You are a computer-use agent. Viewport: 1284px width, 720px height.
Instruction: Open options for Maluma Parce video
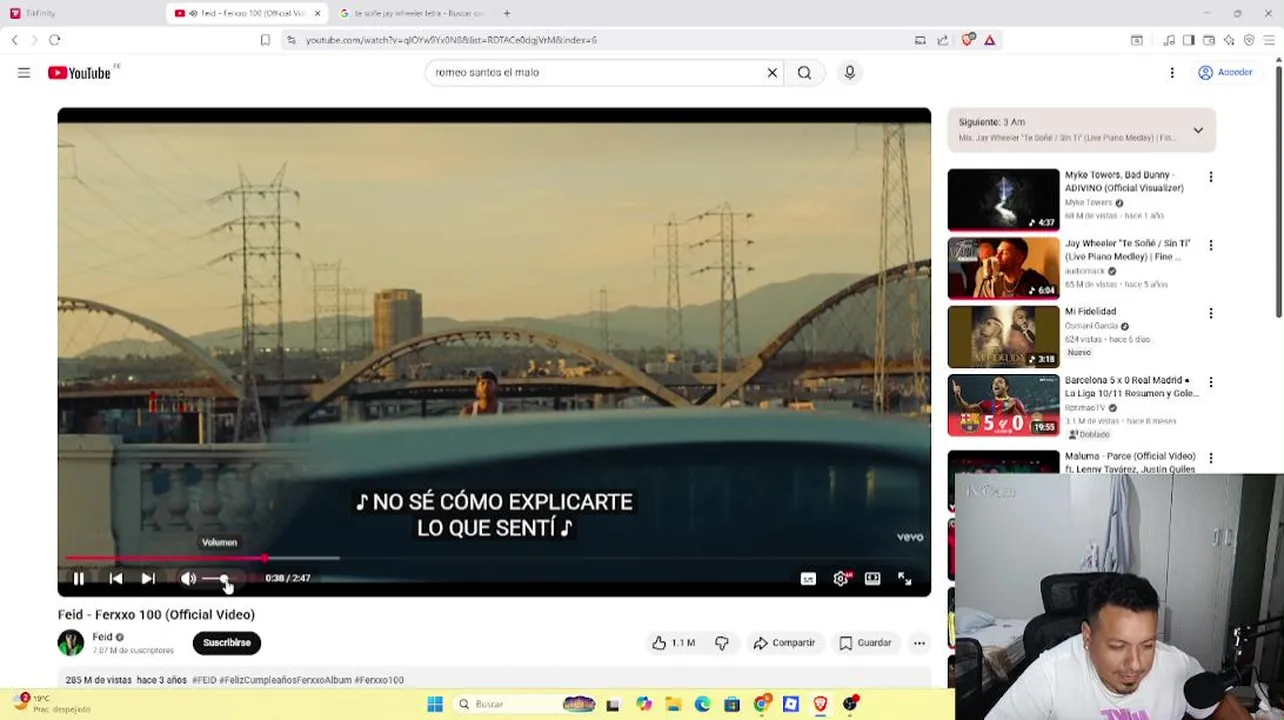1211,458
